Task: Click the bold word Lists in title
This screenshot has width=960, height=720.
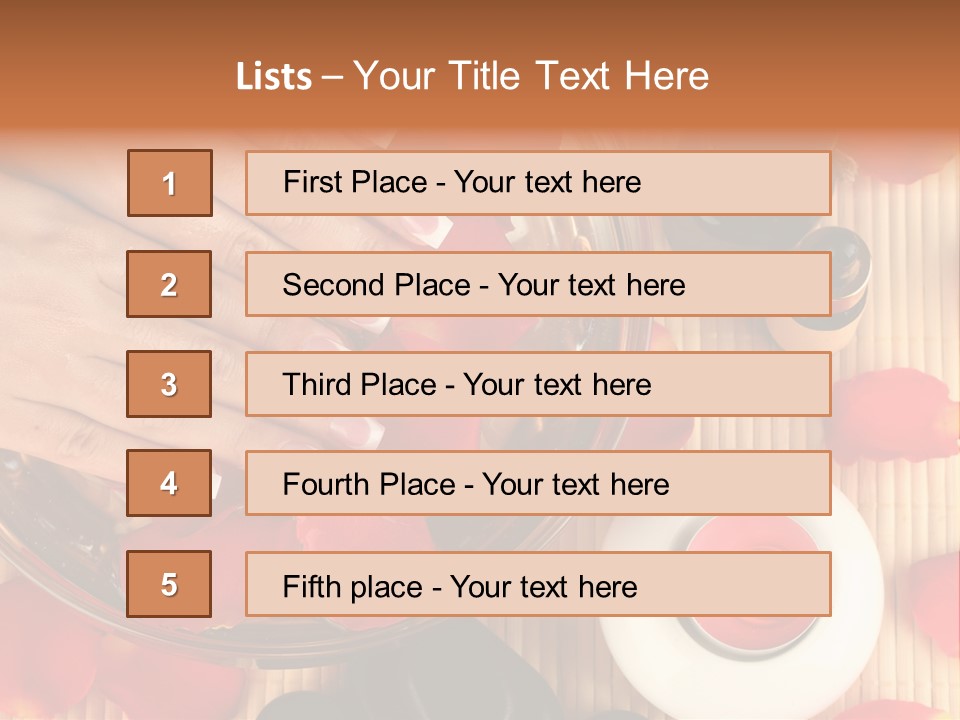Action: [274, 76]
